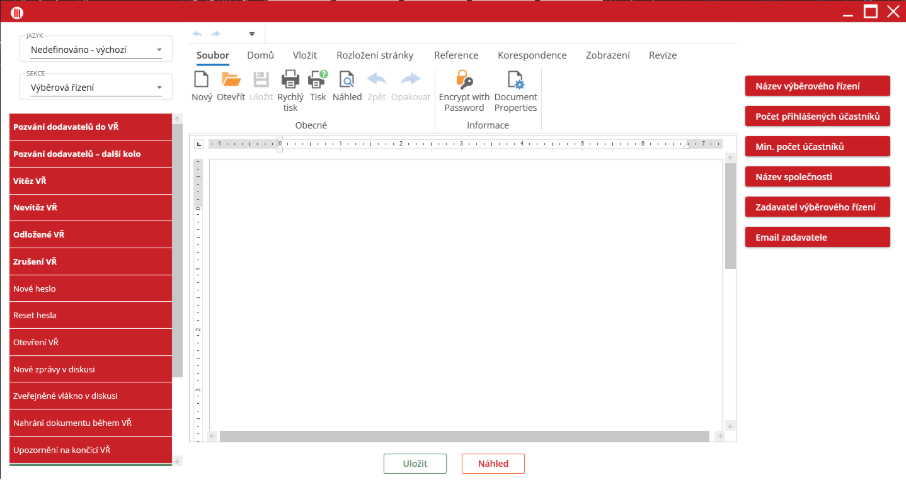Viewport: 906px width, 480px height.
Task: Open the Tisk print dialog icon
Action: tap(318, 81)
